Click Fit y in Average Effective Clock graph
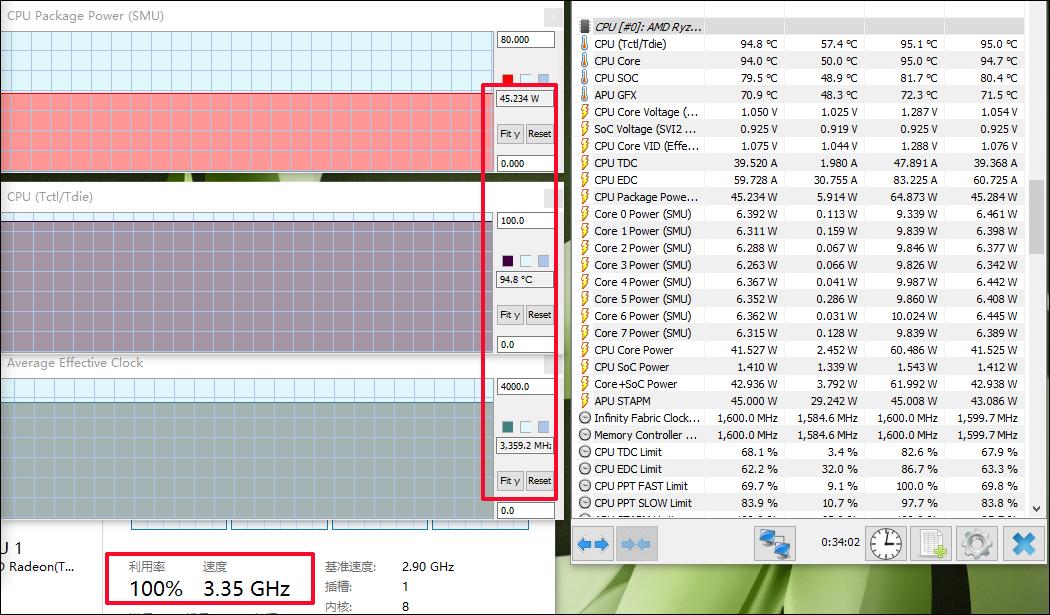This screenshot has width=1050, height=615. [x=510, y=480]
